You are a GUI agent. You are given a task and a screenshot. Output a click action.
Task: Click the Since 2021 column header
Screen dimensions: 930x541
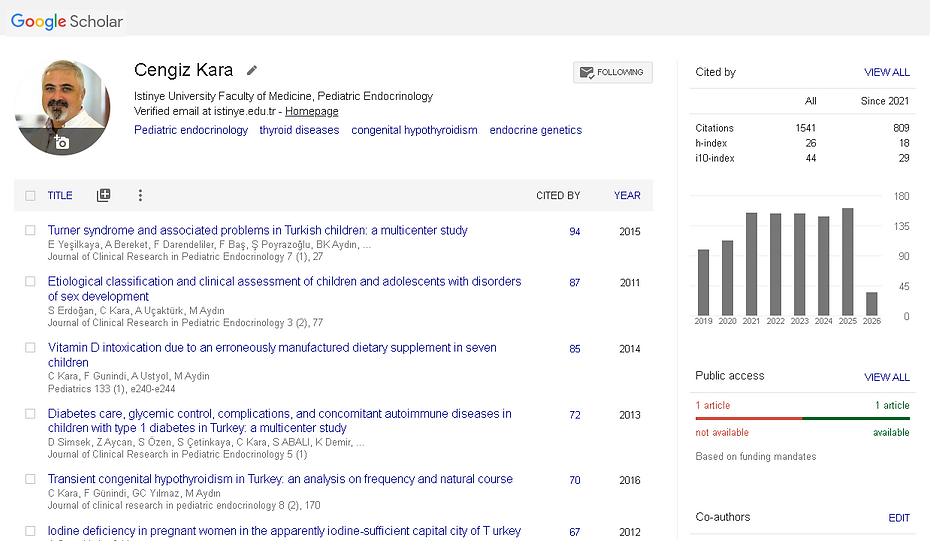(x=885, y=101)
